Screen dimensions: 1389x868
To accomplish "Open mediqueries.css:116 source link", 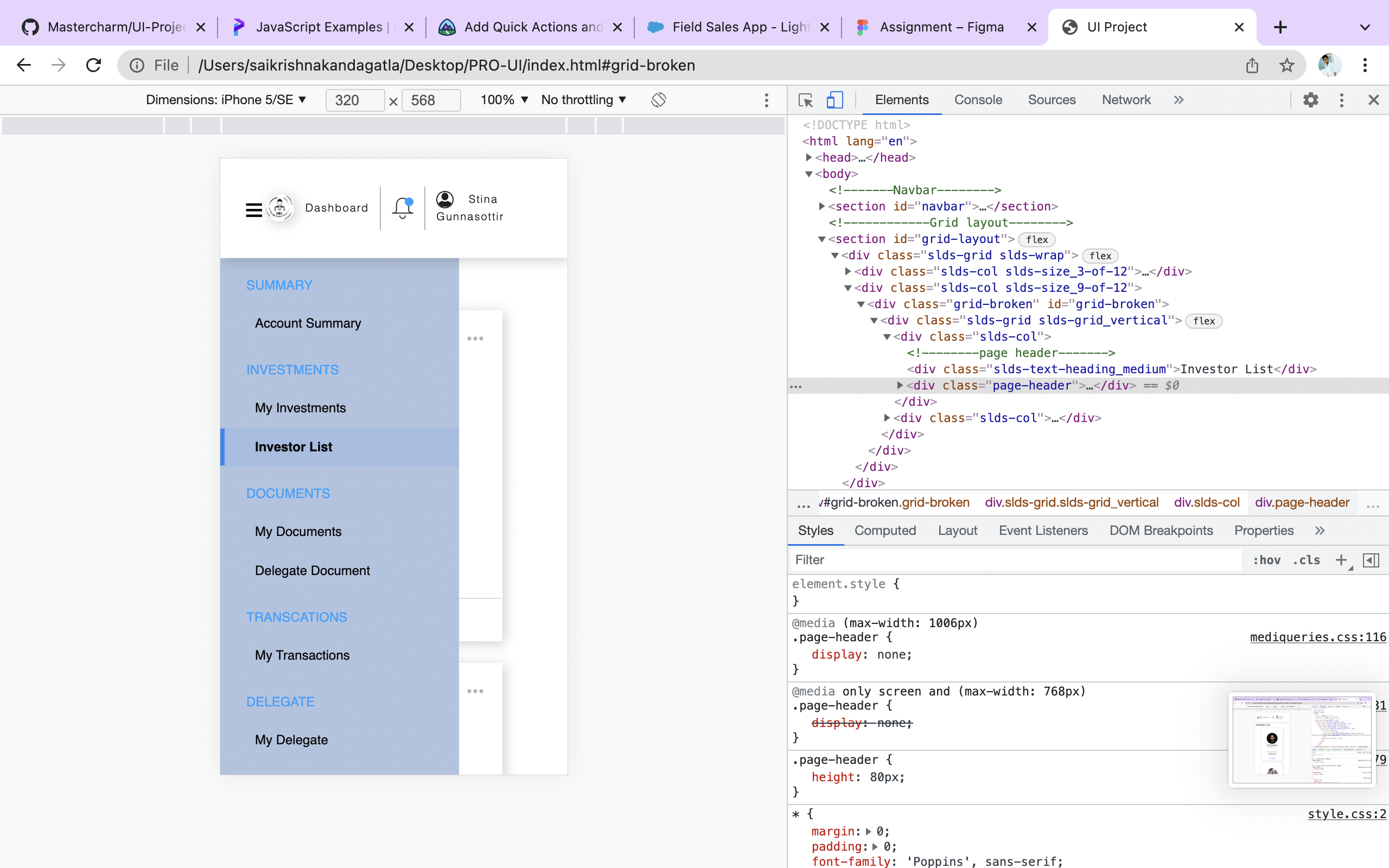I will point(1318,637).
